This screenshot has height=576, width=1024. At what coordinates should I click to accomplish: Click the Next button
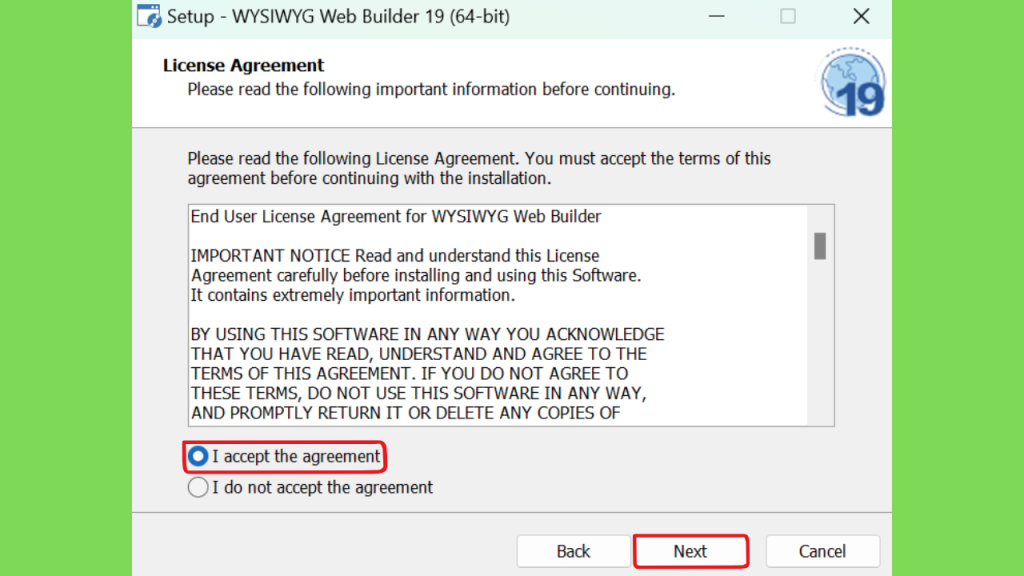[x=690, y=551]
